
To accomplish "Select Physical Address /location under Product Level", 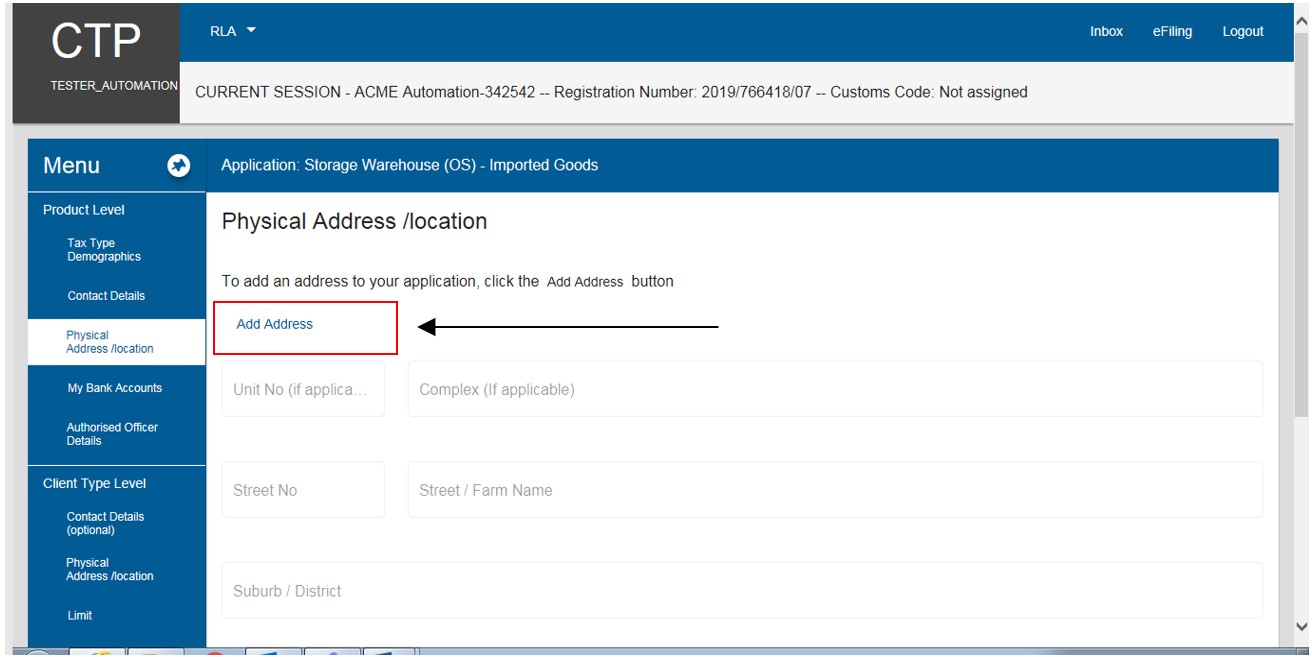I will 110,342.
